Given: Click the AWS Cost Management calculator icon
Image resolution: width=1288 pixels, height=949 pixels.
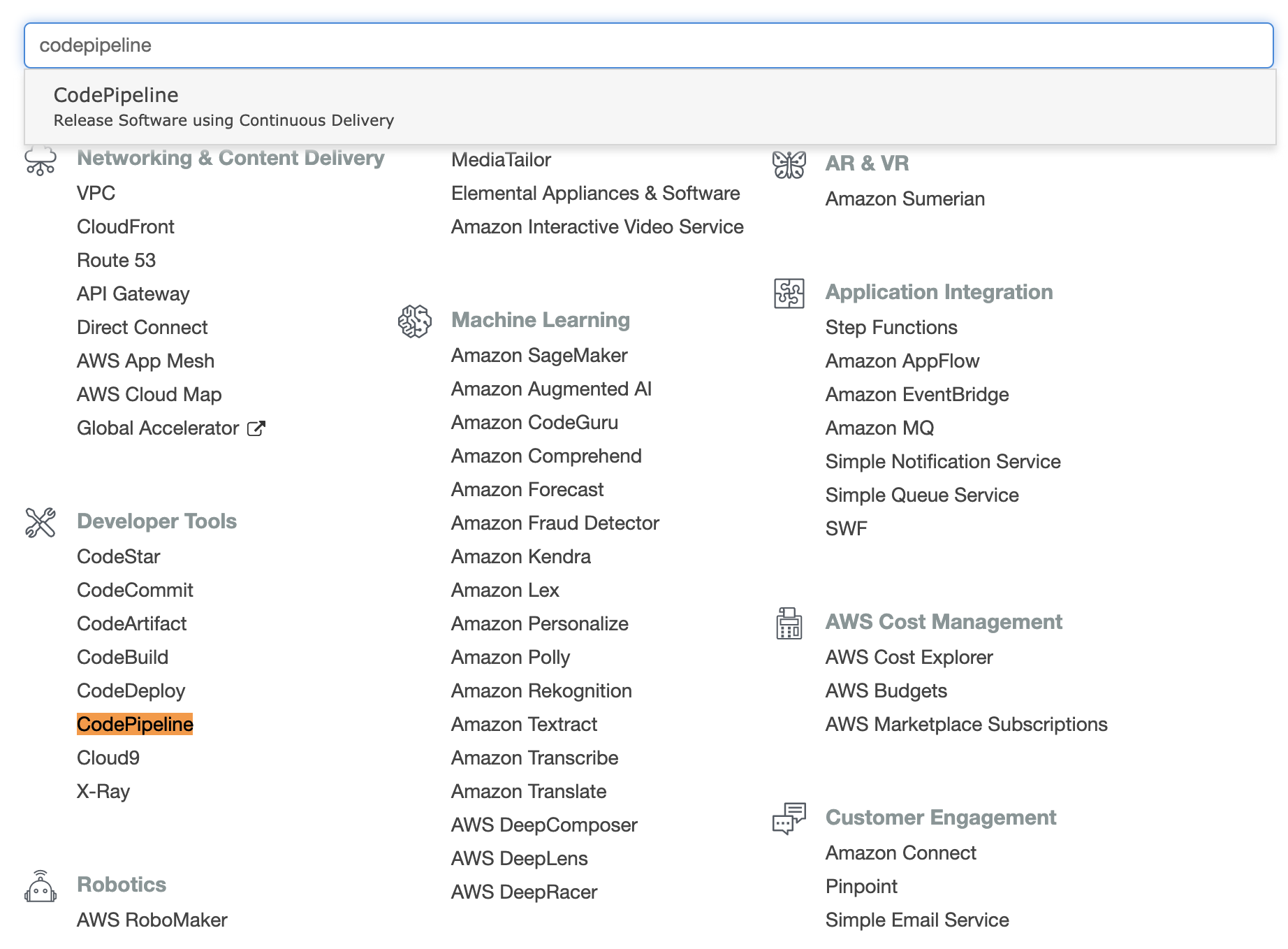Looking at the screenshot, I should point(789,623).
